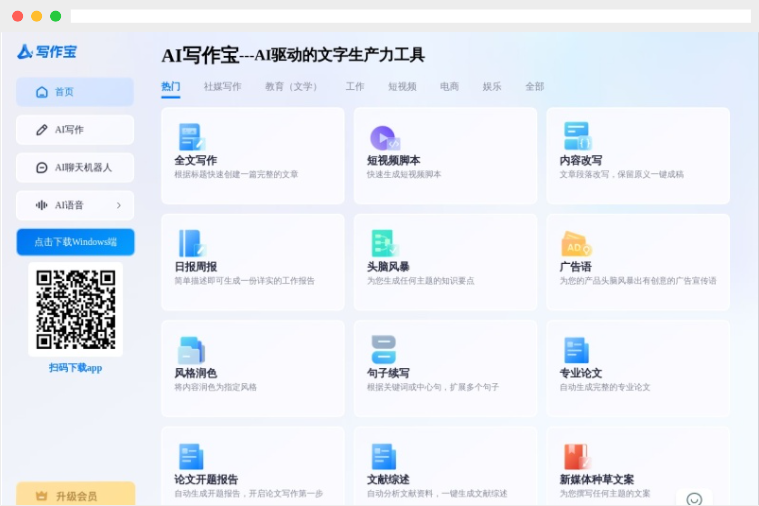
Task: Click the 点击下载Windows端 button
Action: click(x=76, y=242)
